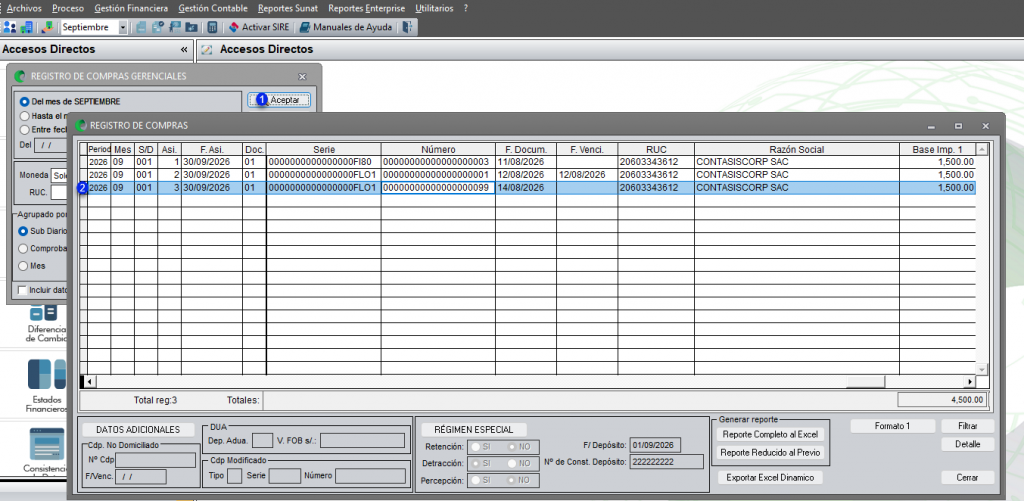Click the Razón Social column header
The image size is (1024, 501).
click(797, 150)
